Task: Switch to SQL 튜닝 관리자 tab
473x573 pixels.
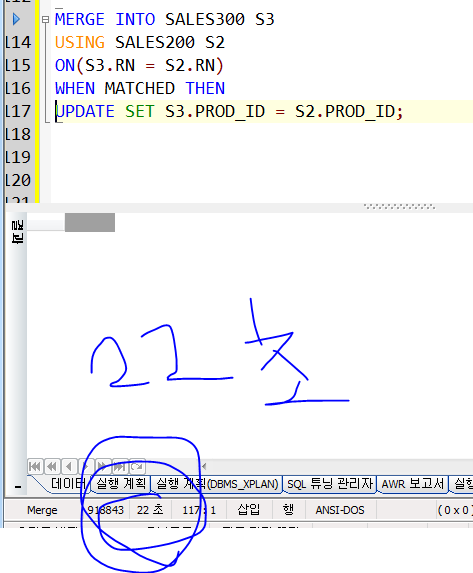Action: pyautogui.click(x=330, y=484)
